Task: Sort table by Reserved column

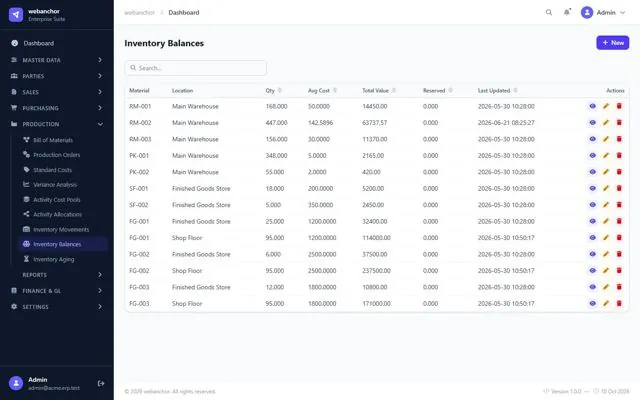Action: (x=438, y=90)
